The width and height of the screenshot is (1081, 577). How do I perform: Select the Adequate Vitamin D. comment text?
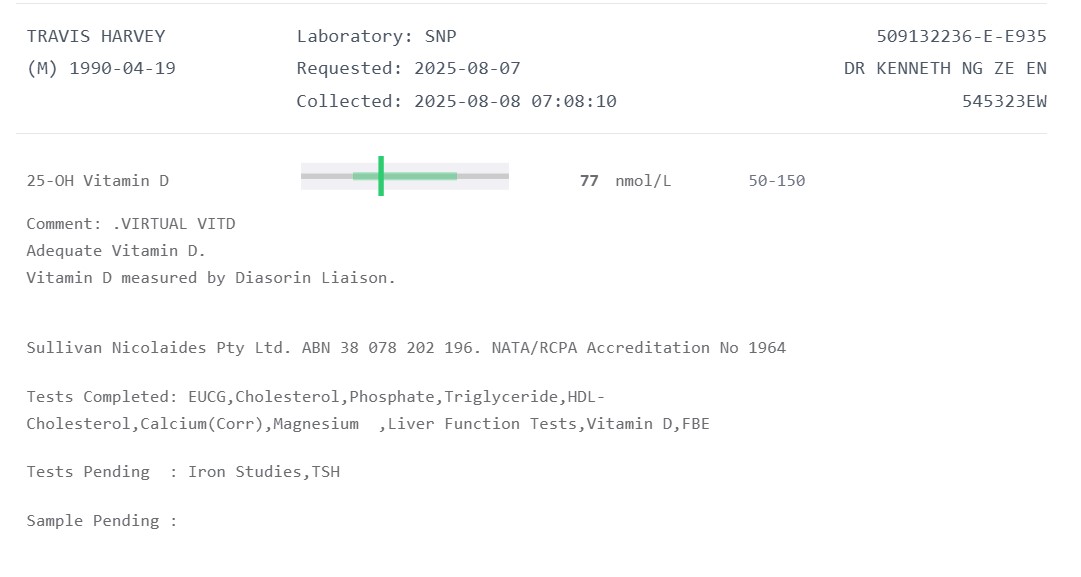point(116,251)
